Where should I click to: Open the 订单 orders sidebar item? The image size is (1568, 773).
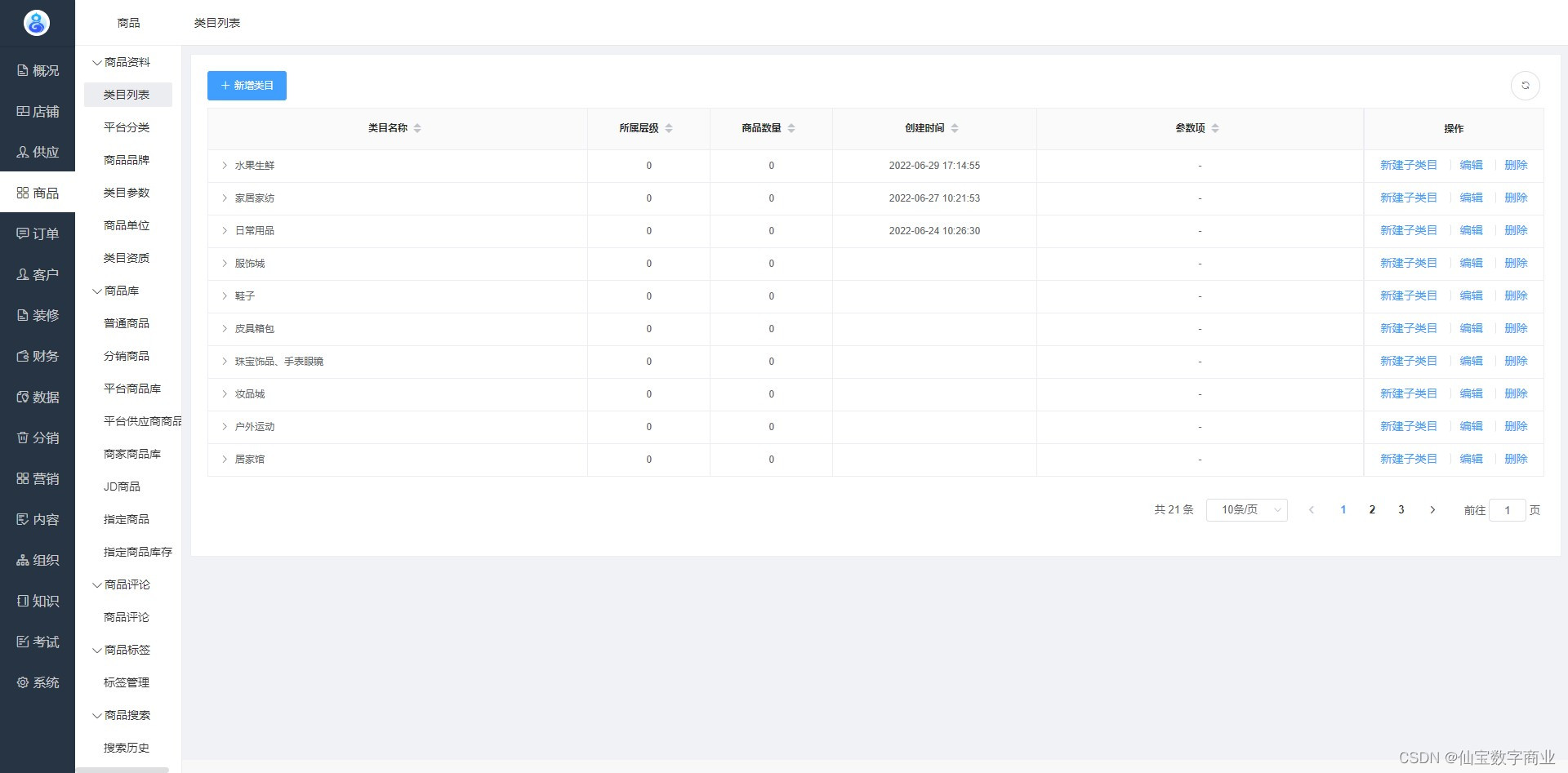[x=38, y=234]
